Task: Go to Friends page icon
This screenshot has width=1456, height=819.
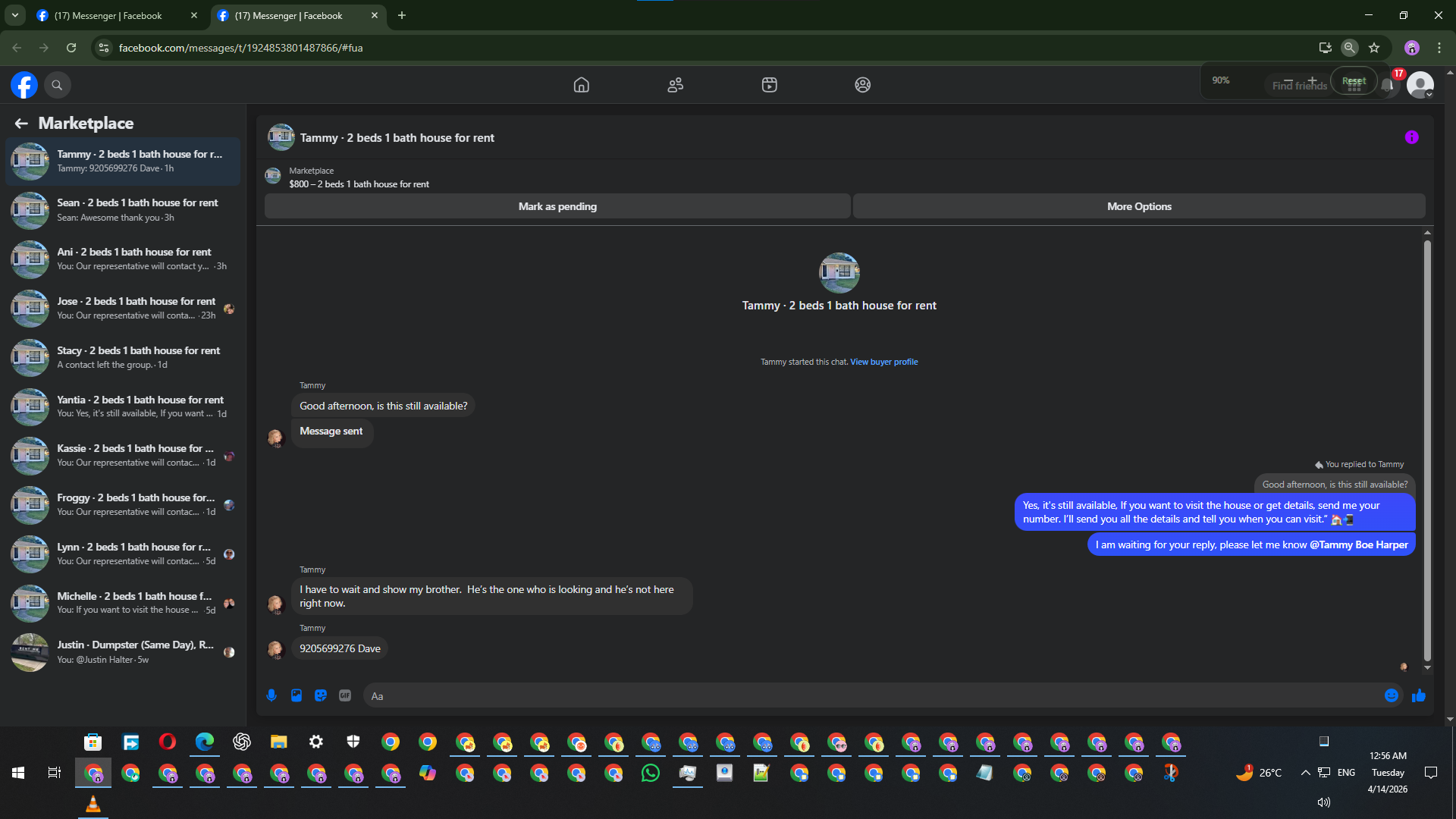Action: click(x=675, y=85)
